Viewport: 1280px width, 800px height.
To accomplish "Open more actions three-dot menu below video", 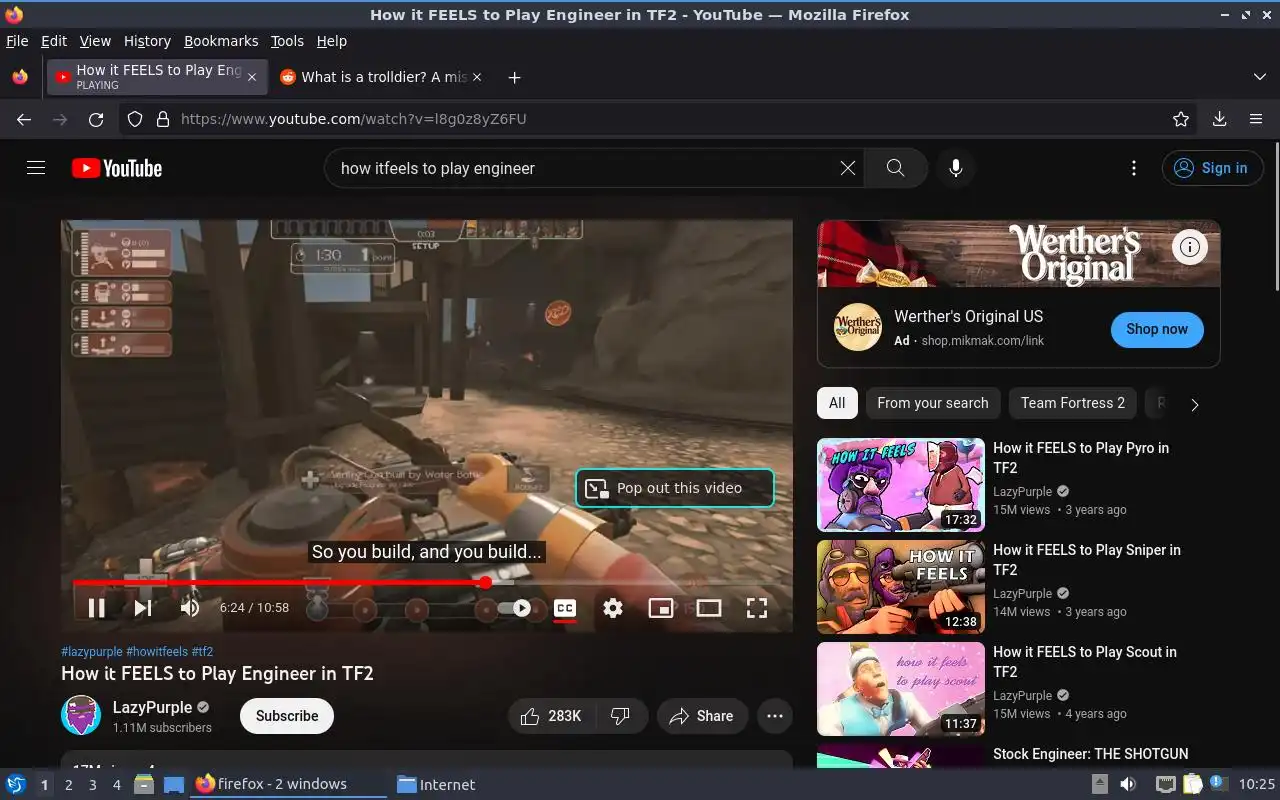I will pyautogui.click(x=775, y=716).
